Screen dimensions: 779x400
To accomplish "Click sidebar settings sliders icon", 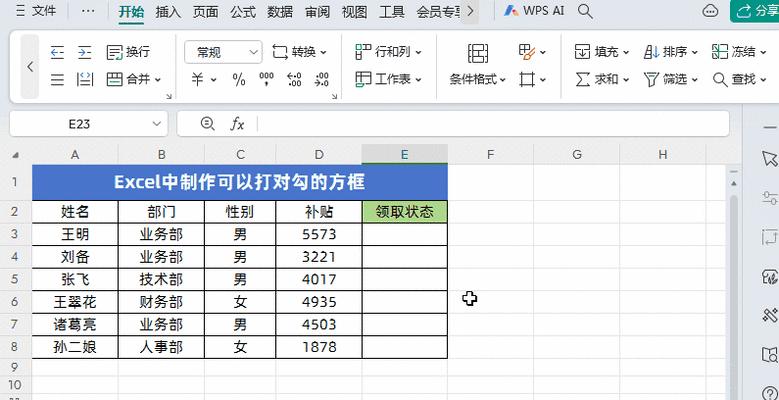I will (769, 198).
